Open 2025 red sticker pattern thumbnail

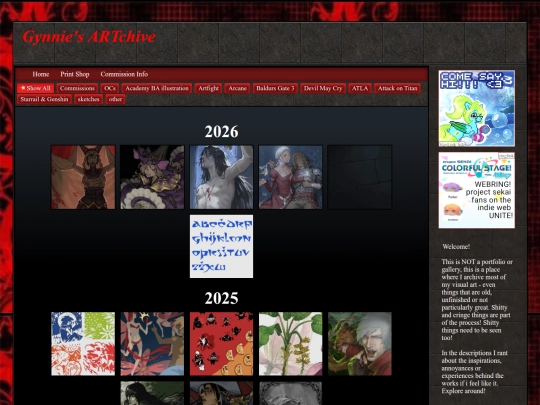tap(221, 344)
